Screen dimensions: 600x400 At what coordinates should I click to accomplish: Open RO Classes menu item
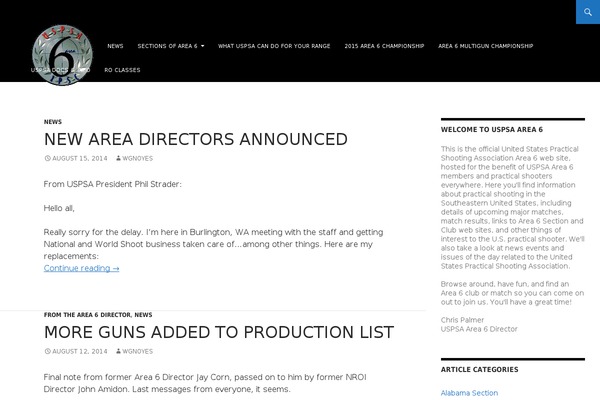pos(122,70)
